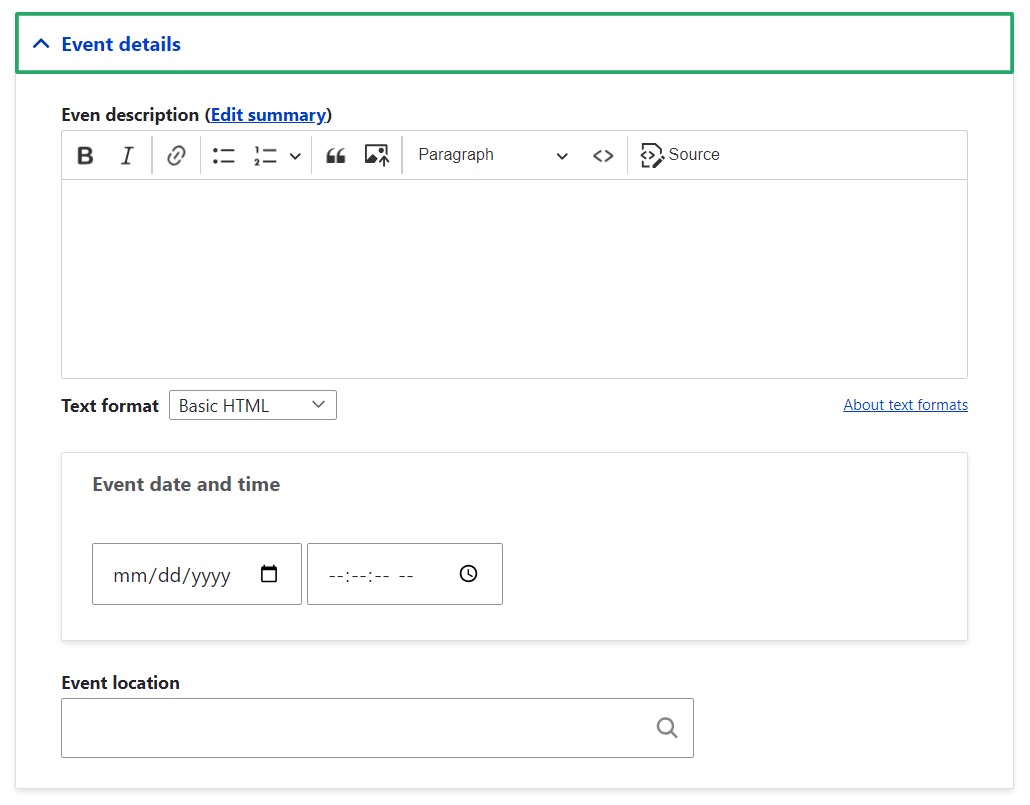The image size is (1030, 805).
Task: Open the calendar date picker
Action: pos(268,574)
